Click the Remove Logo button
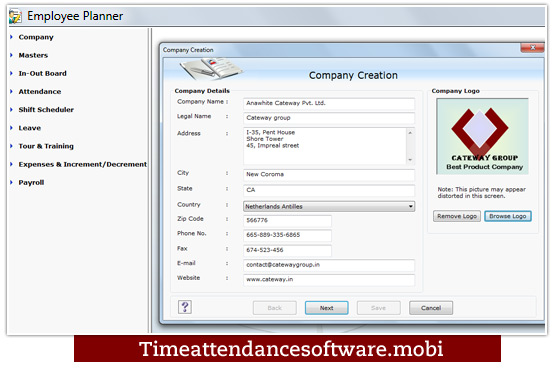555x370 pixels. tap(457, 216)
